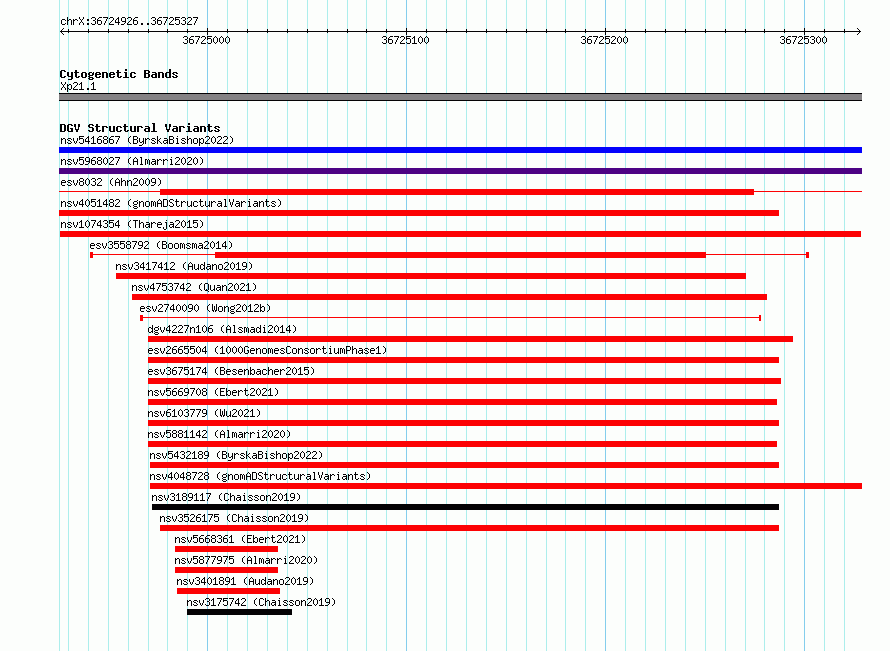Image resolution: width=890 pixels, height=651 pixels.
Task: Select the short black nsv3175742 bar
Action: point(240,612)
